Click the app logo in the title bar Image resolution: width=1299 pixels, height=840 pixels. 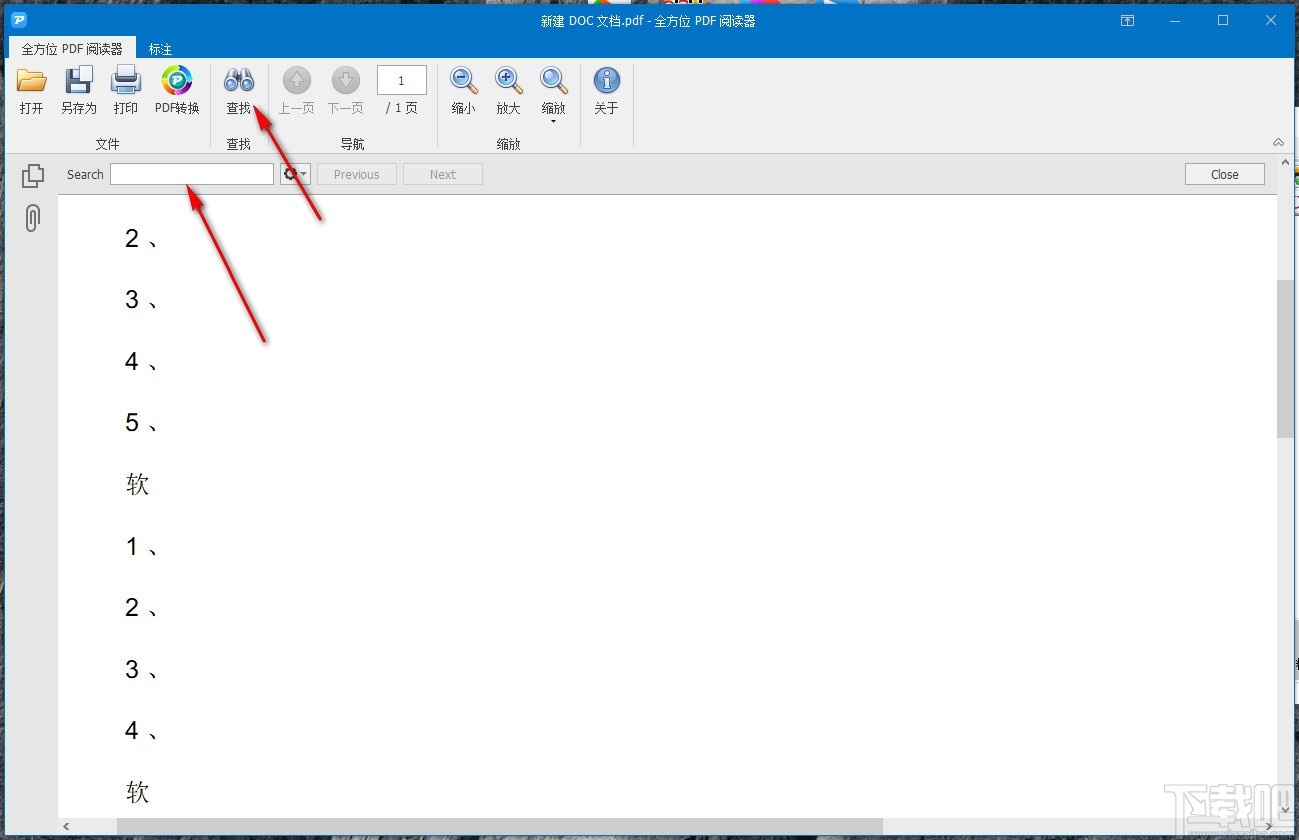(x=18, y=20)
